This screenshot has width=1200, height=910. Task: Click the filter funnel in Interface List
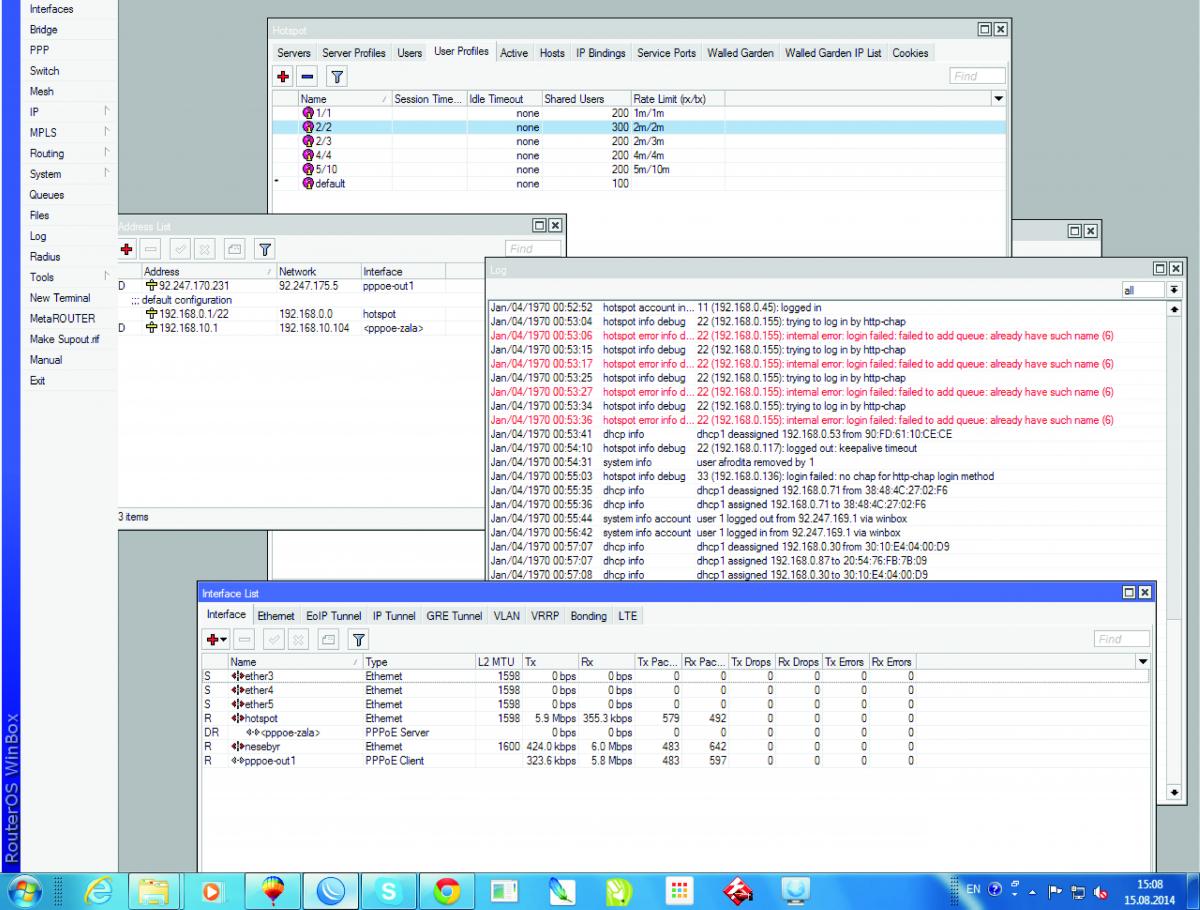pyautogui.click(x=356, y=639)
